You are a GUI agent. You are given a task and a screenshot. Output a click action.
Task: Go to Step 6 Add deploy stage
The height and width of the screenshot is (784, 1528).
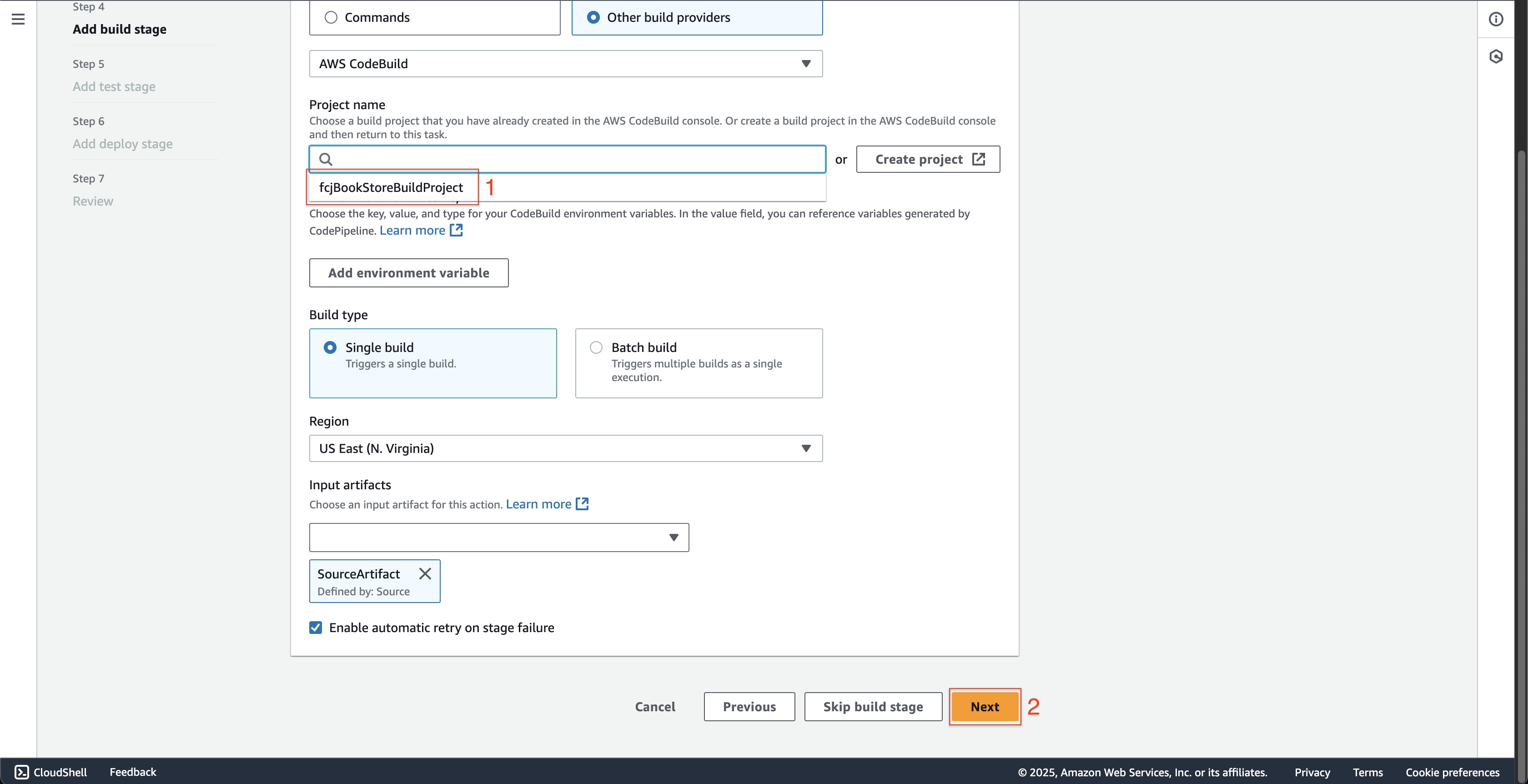(x=123, y=144)
